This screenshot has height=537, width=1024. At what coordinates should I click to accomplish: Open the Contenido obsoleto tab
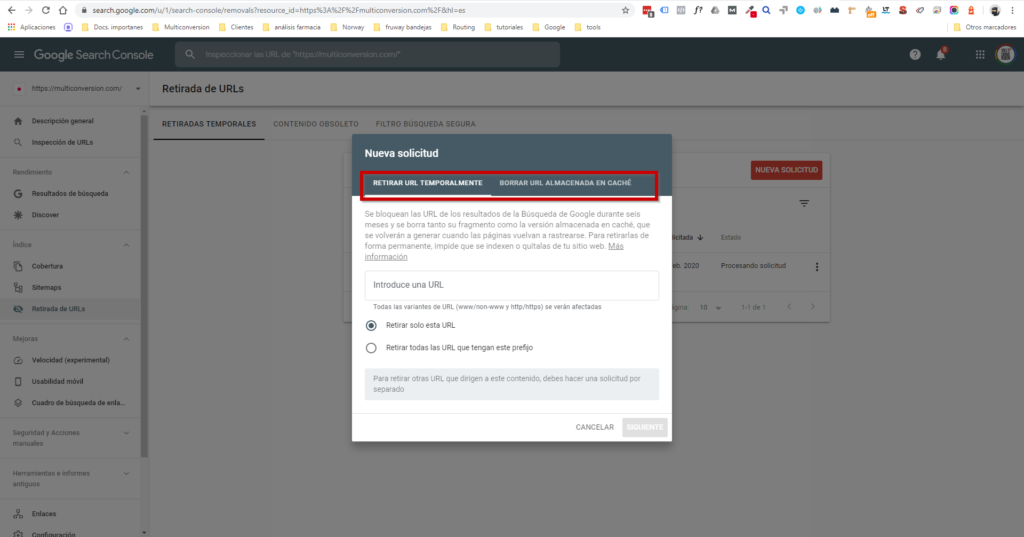click(x=315, y=124)
